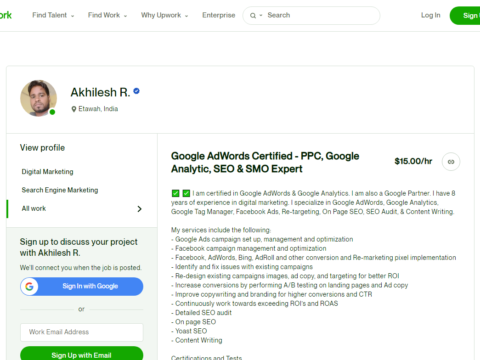Image resolution: width=480 pixels, height=360 pixels.
Task: Select the Digital Marketing profile tab
Action: 47,172
